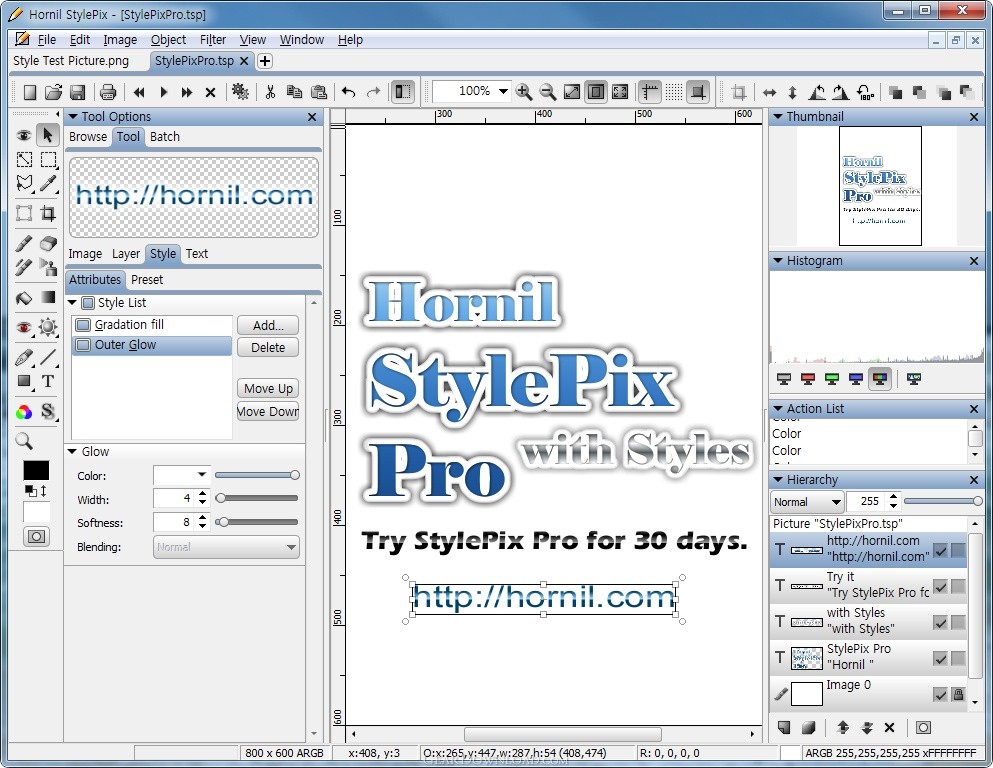Screen dimensions: 993x768
Task: Click the delete layer X icon in Hierarchy
Action: point(889,727)
